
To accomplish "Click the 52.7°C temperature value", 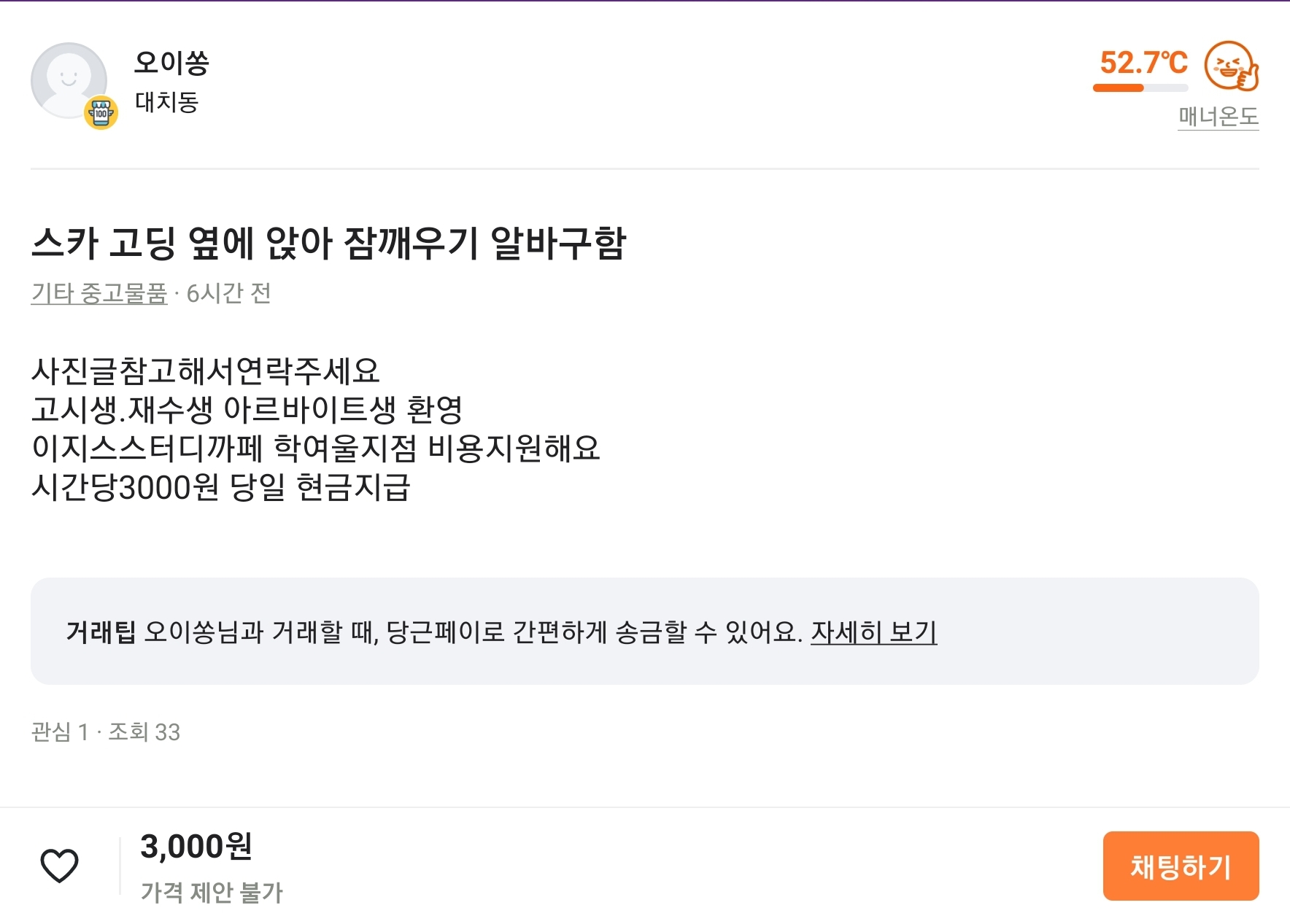I will (1143, 63).
